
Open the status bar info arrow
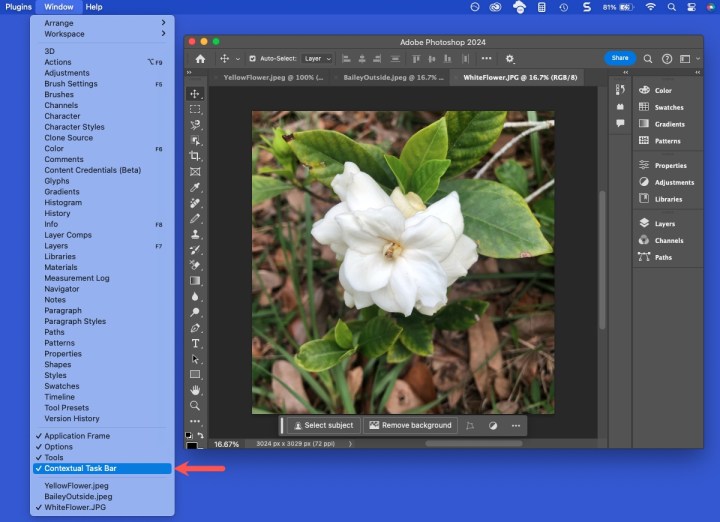(350, 444)
